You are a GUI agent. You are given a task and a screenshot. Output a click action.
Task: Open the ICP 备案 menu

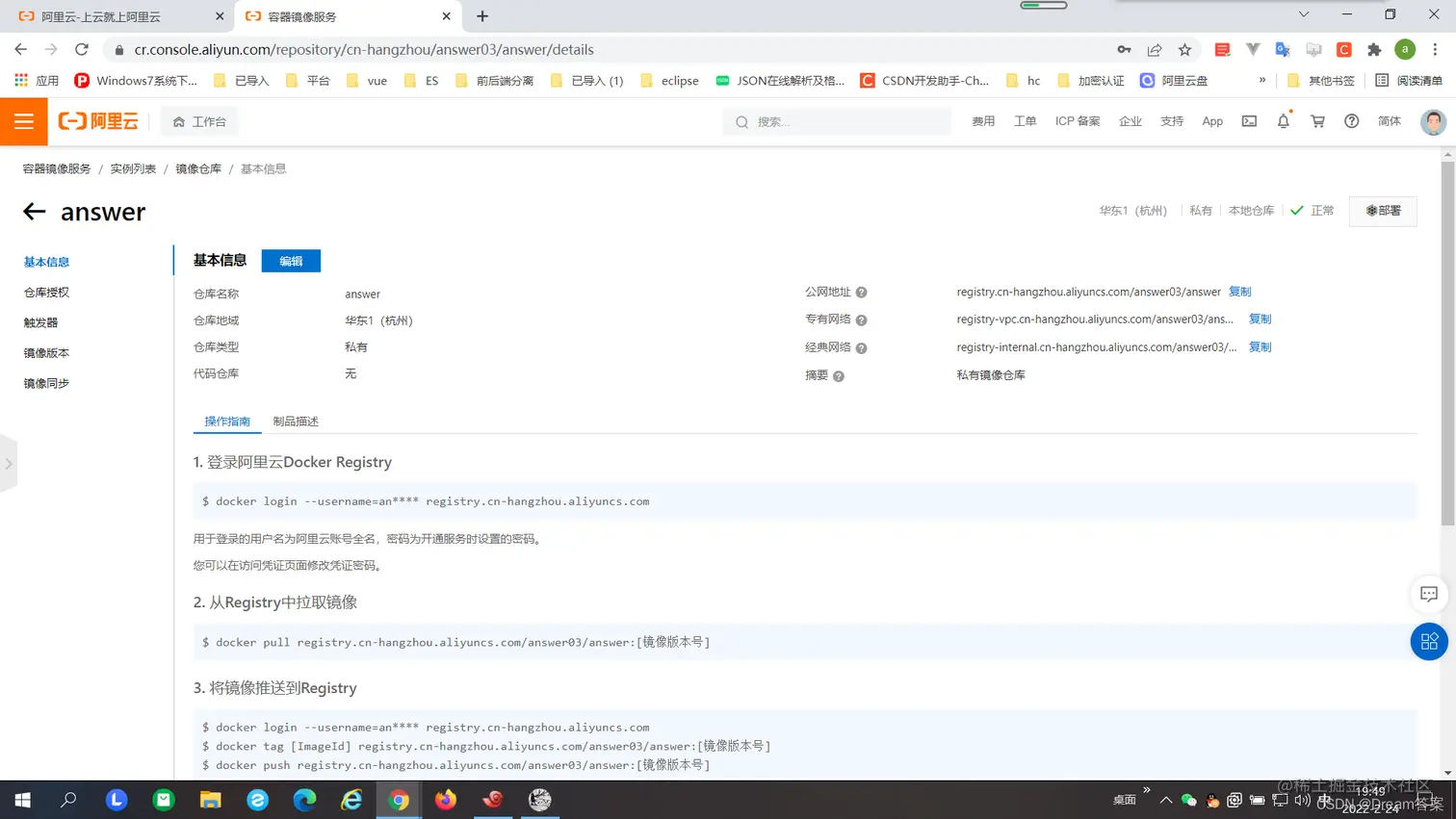pos(1078,121)
